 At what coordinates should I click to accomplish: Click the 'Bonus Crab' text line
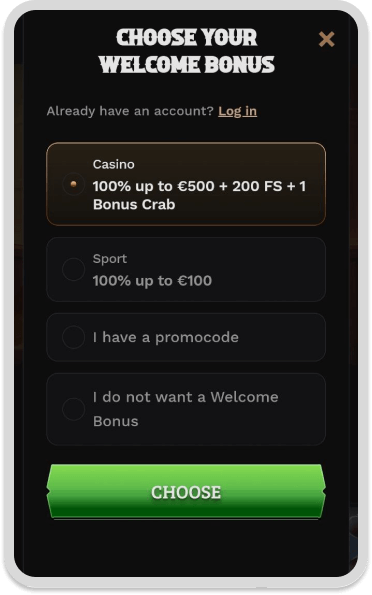(134, 205)
